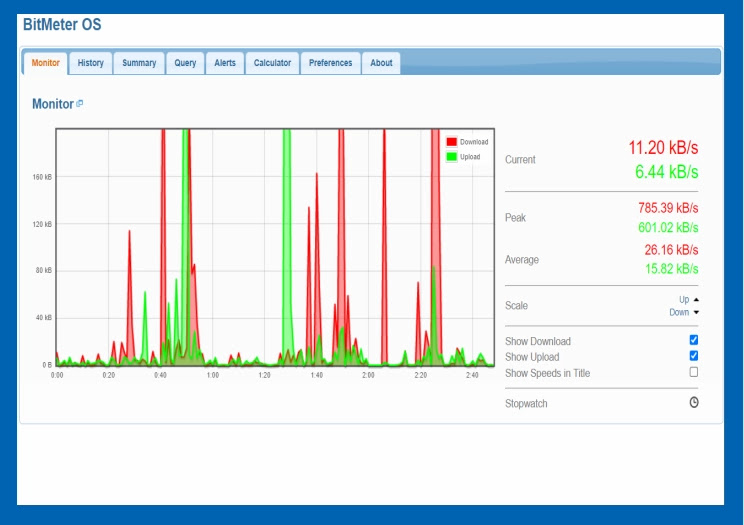Open the Monitor pop-out window icon
This screenshot has width=744, height=525.
(80, 103)
